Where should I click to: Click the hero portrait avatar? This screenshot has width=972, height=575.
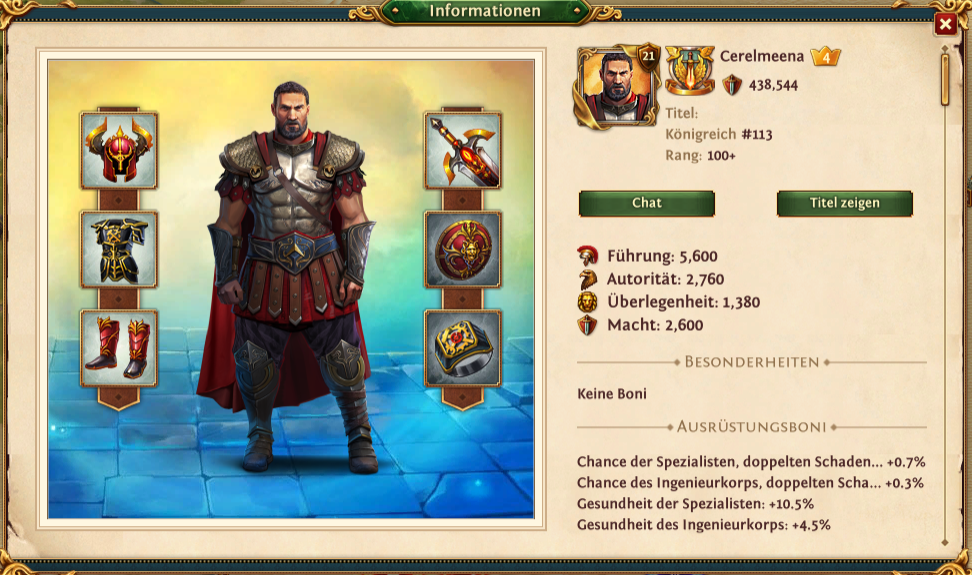[x=616, y=87]
